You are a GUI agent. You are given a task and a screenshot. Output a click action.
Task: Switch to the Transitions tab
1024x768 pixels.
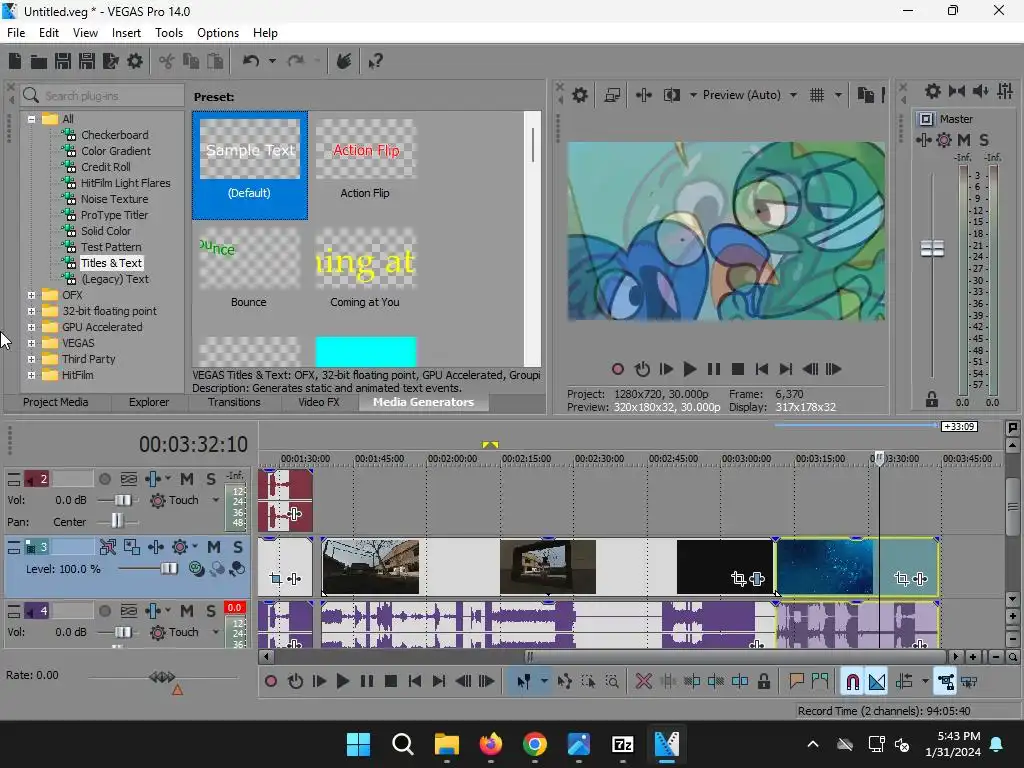(x=234, y=402)
